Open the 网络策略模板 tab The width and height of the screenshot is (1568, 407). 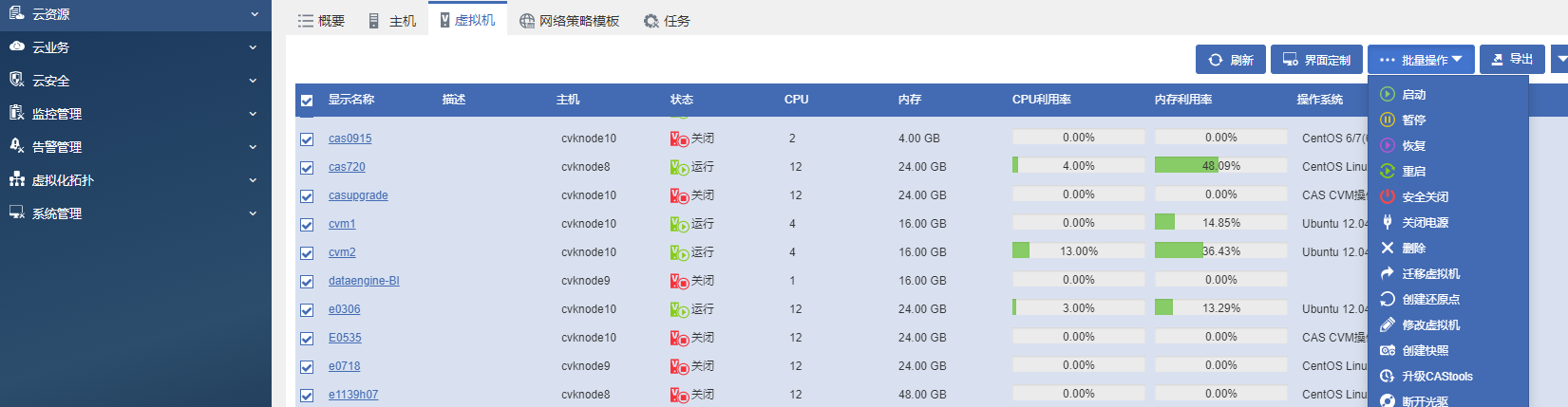click(570, 21)
